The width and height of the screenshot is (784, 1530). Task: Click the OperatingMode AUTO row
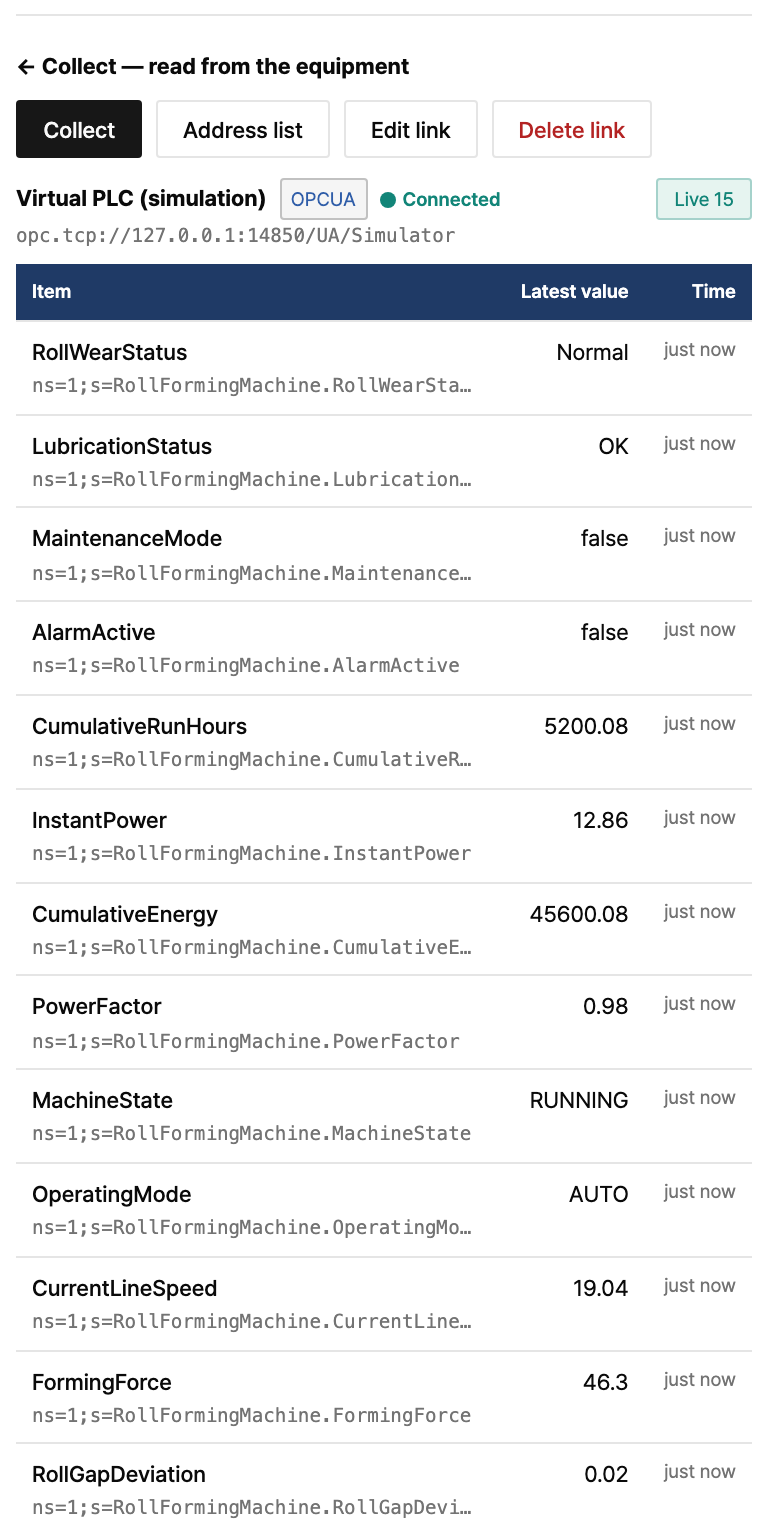(384, 1210)
